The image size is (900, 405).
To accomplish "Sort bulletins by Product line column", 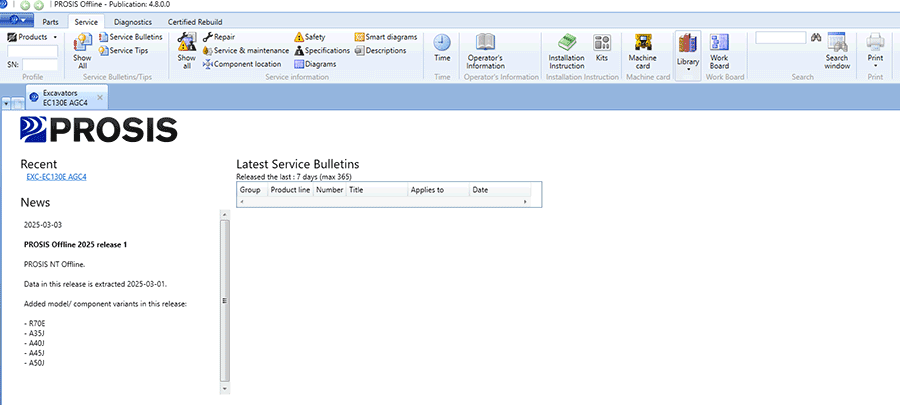I will tap(290, 190).
